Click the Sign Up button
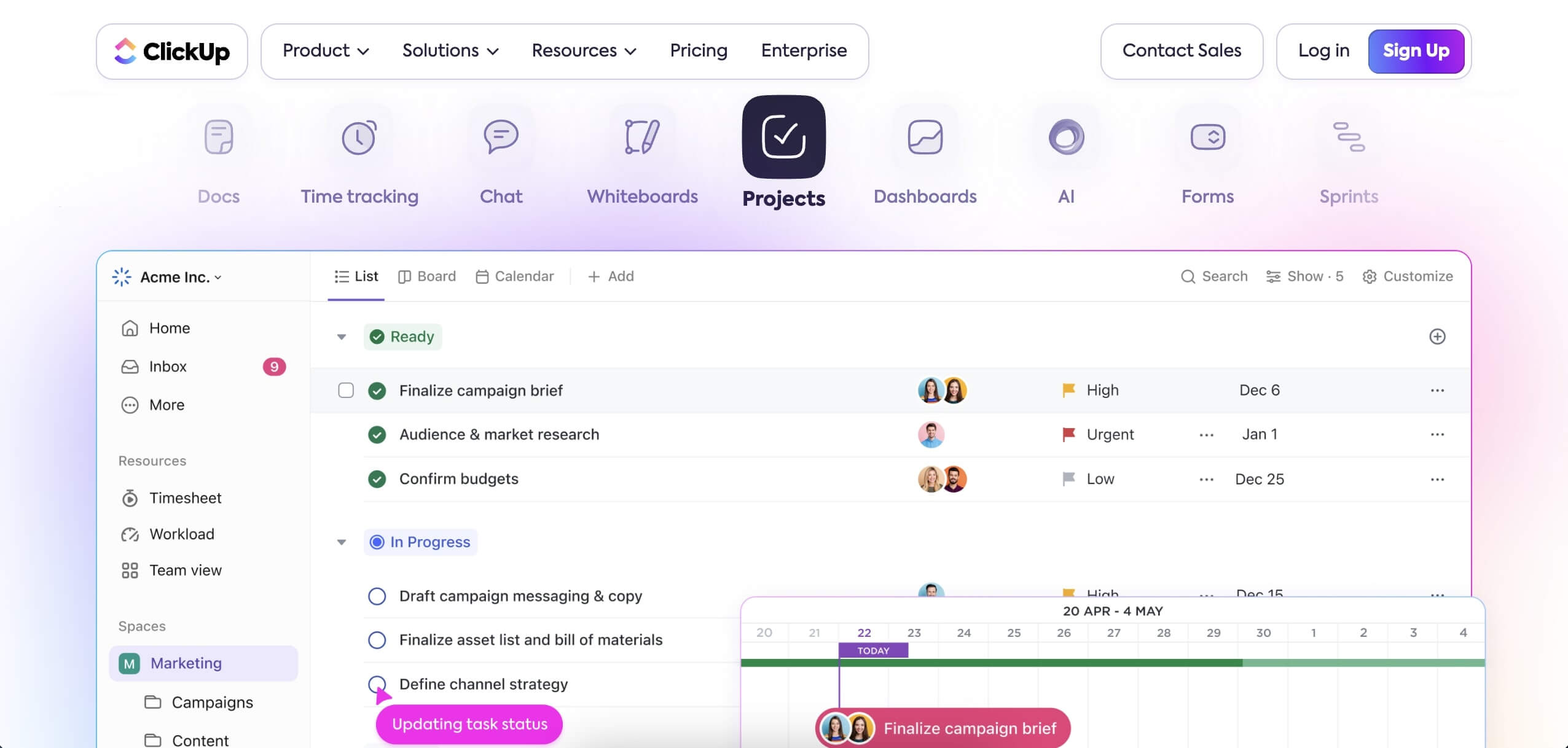The width and height of the screenshot is (1568, 748). point(1416,50)
